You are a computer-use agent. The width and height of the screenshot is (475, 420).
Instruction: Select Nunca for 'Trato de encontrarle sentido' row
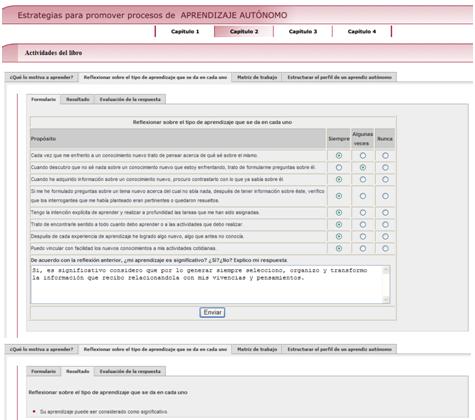(x=385, y=224)
